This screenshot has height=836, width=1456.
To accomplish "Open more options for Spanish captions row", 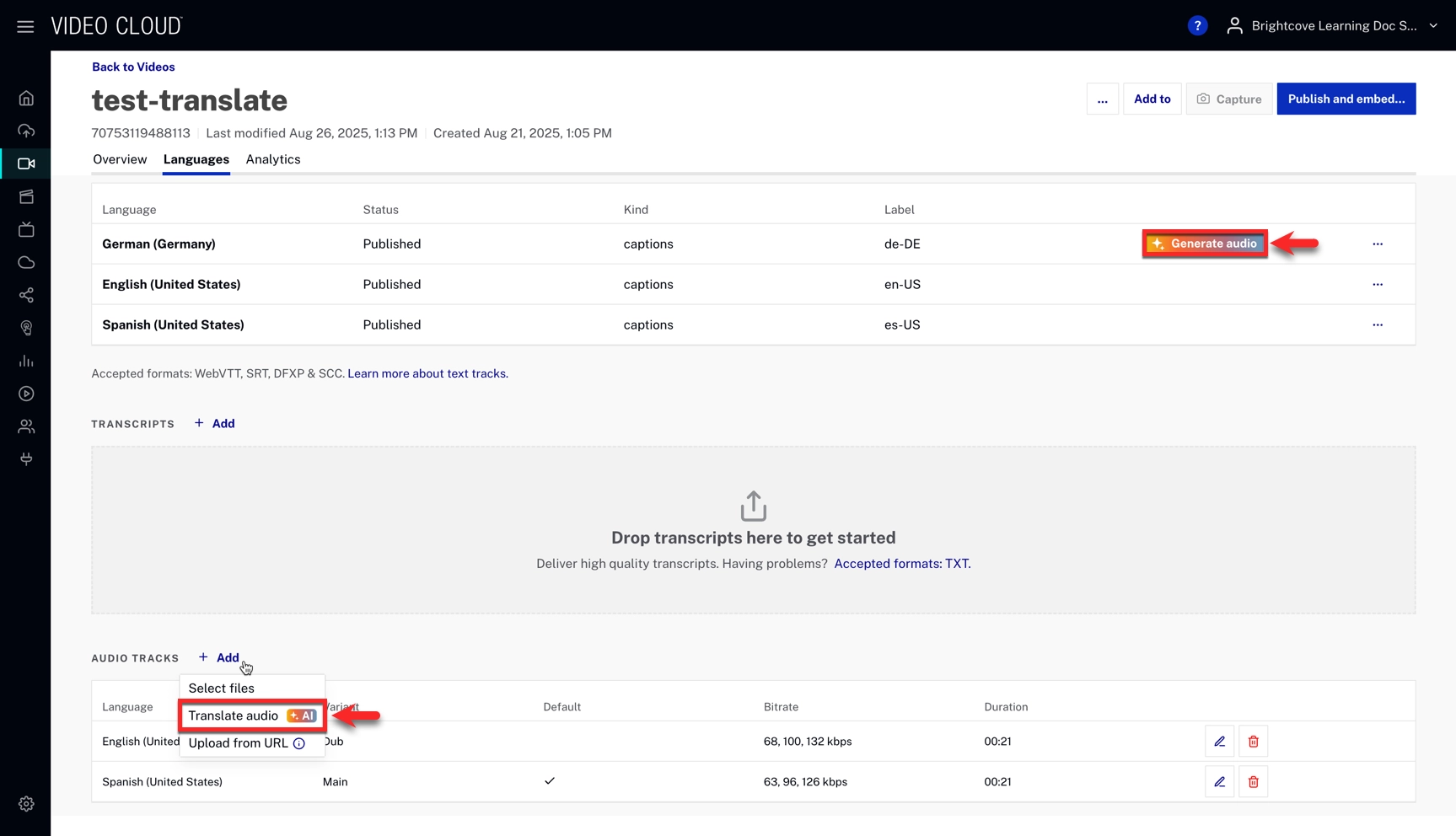I will pyautogui.click(x=1377, y=325).
